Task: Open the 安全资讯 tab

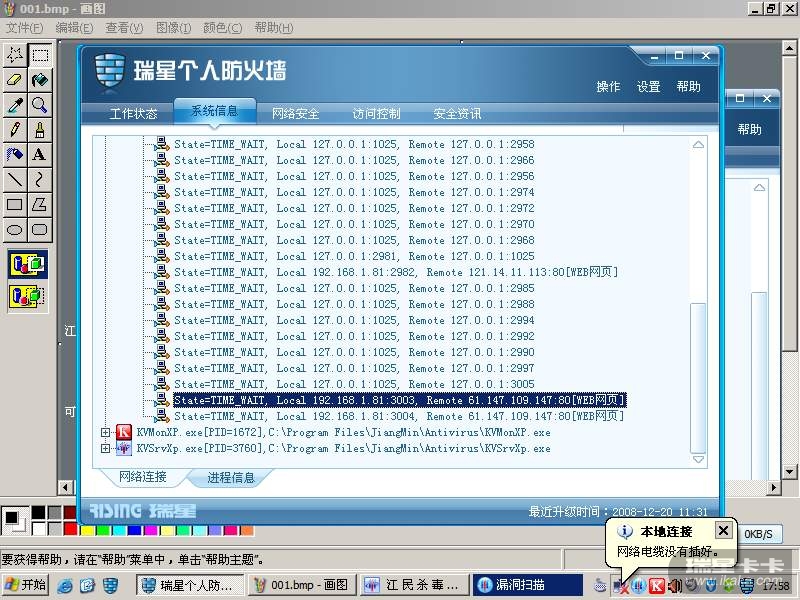Action: coord(458,113)
